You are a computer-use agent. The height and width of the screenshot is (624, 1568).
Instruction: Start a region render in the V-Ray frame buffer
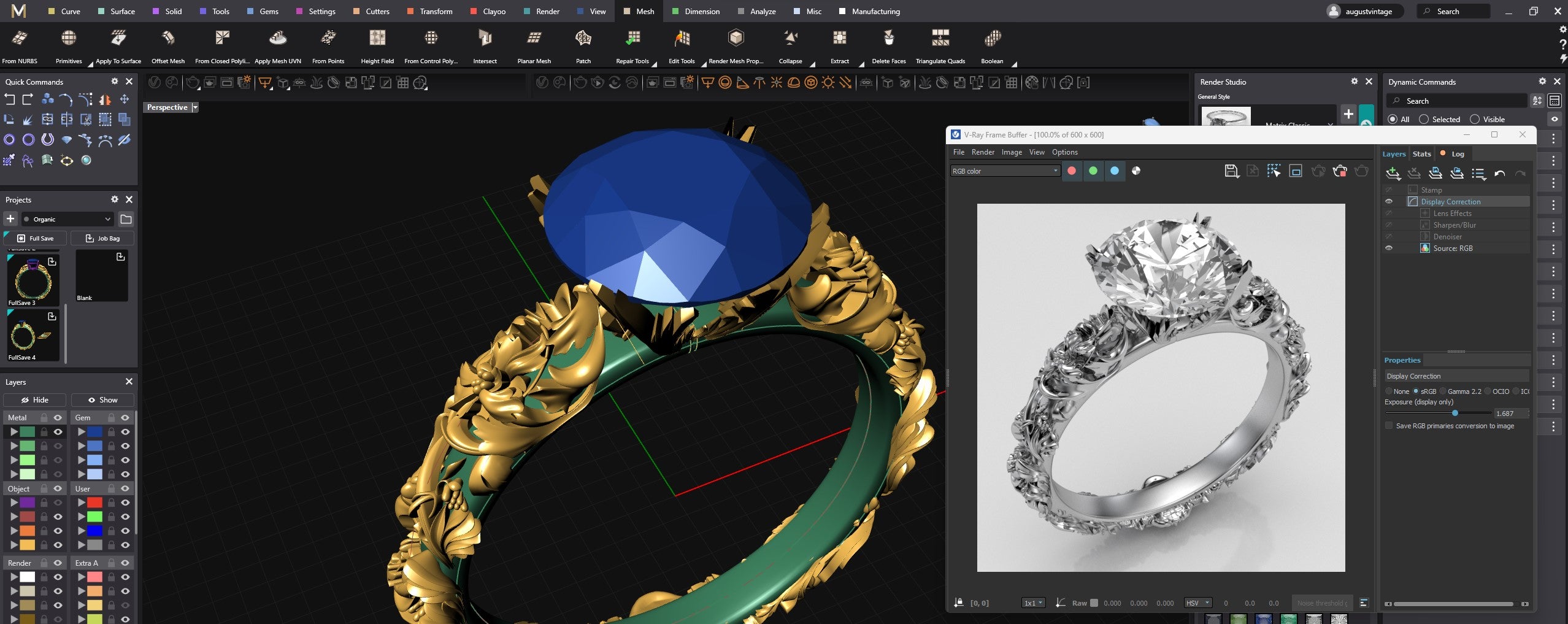click(x=1274, y=171)
